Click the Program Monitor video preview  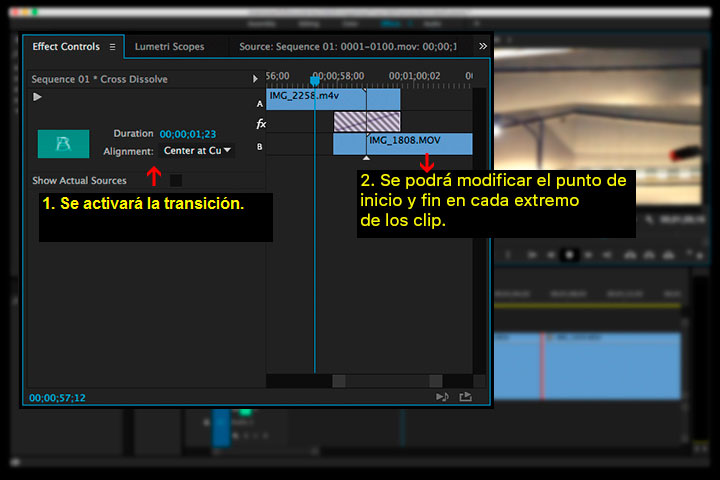point(597,126)
